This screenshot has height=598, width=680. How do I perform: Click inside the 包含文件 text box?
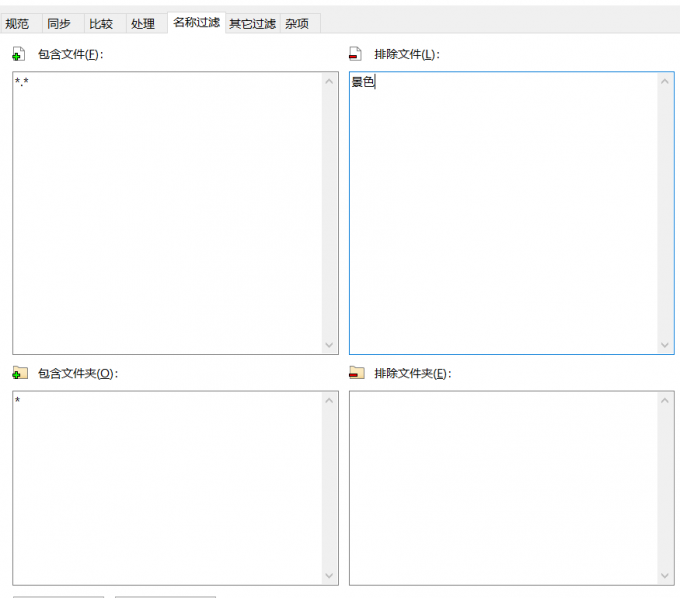pyautogui.click(x=166, y=212)
